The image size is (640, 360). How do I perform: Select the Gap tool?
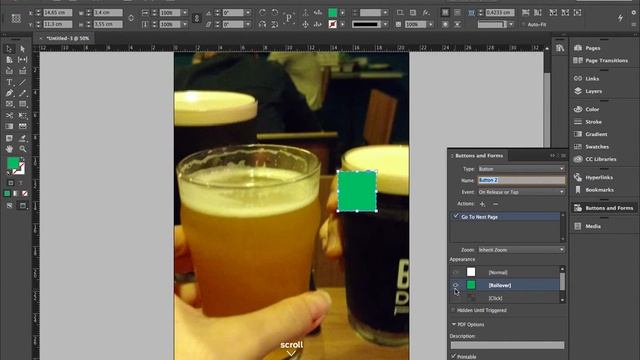22,60
